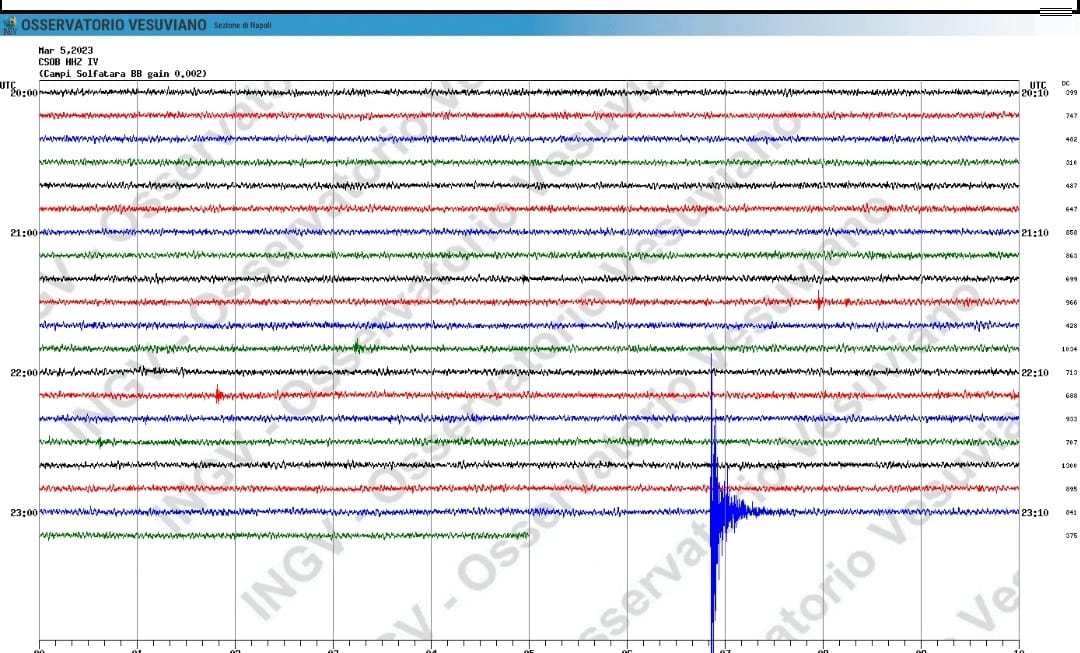Click DC value 933
The image size is (1080, 653).
(x=1071, y=419)
